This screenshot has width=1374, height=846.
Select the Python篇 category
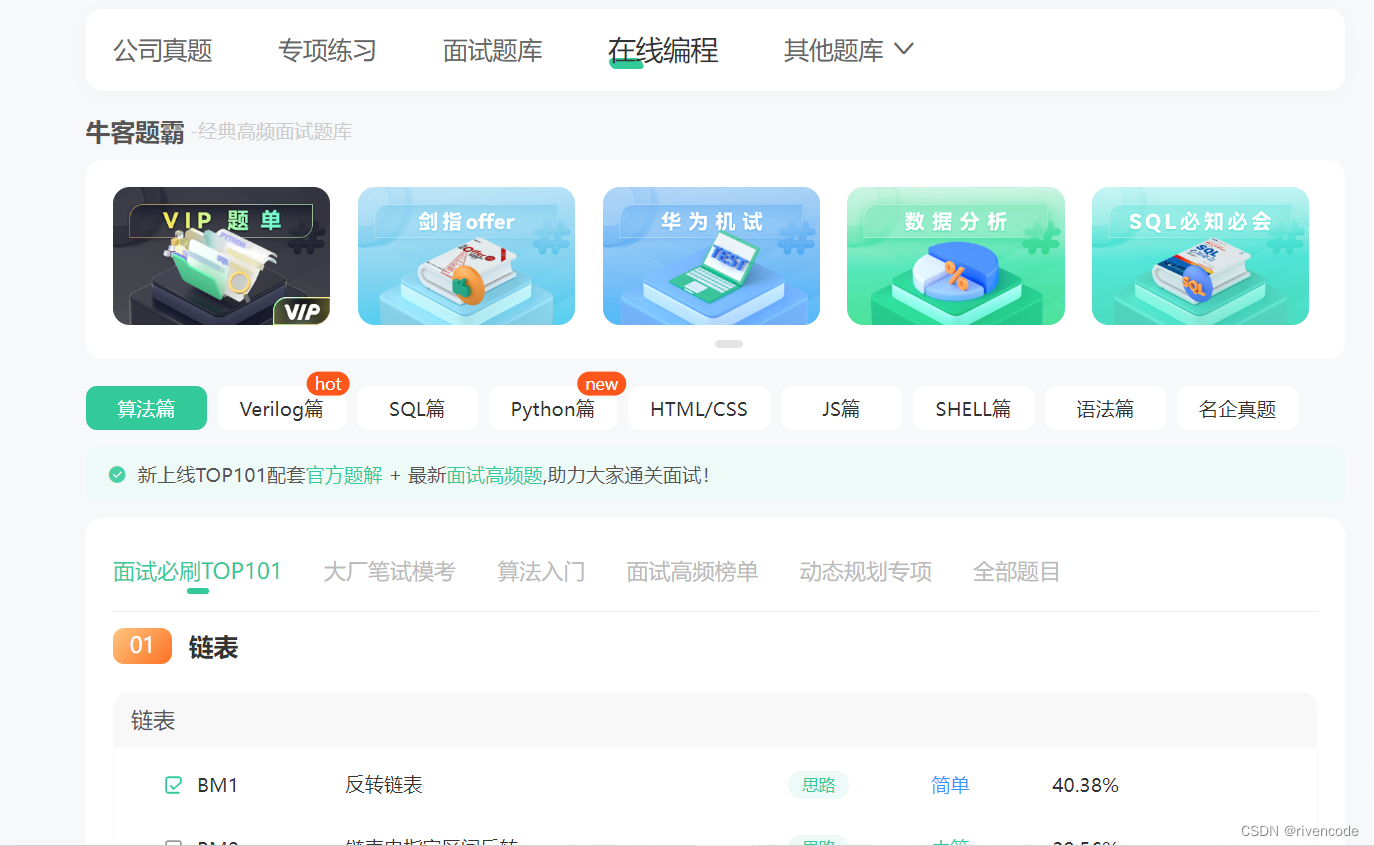pyautogui.click(x=553, y=408)
